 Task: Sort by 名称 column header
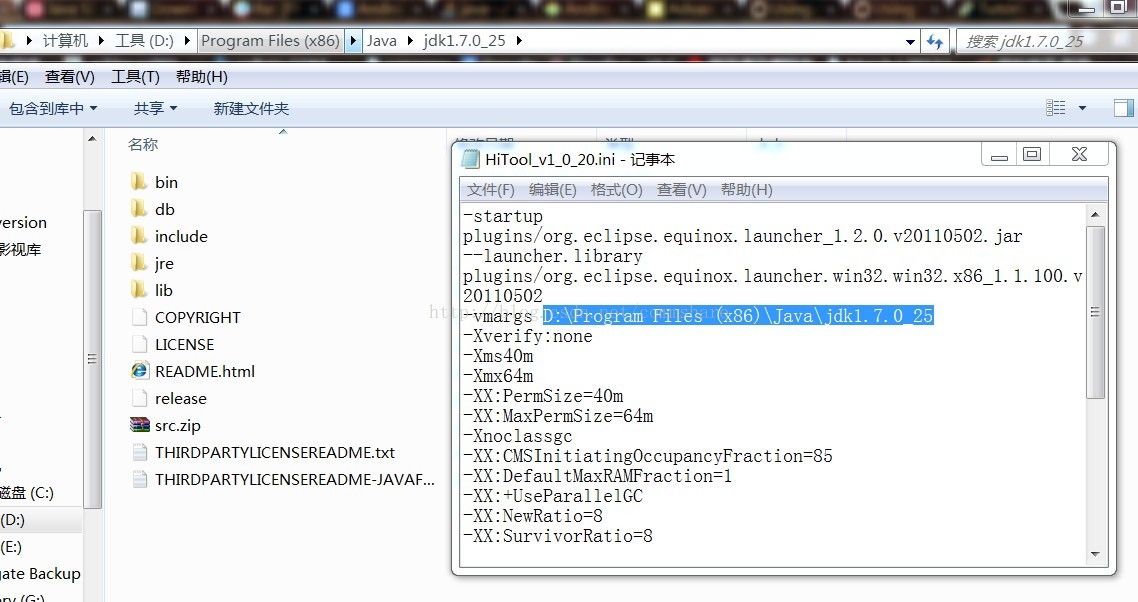tap(143, 145)
